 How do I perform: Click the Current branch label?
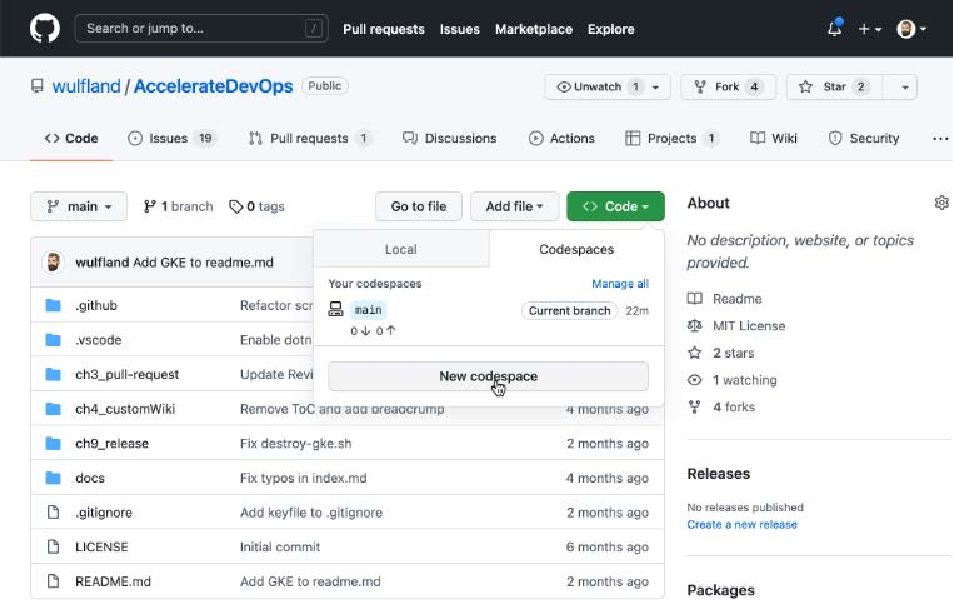569,311
